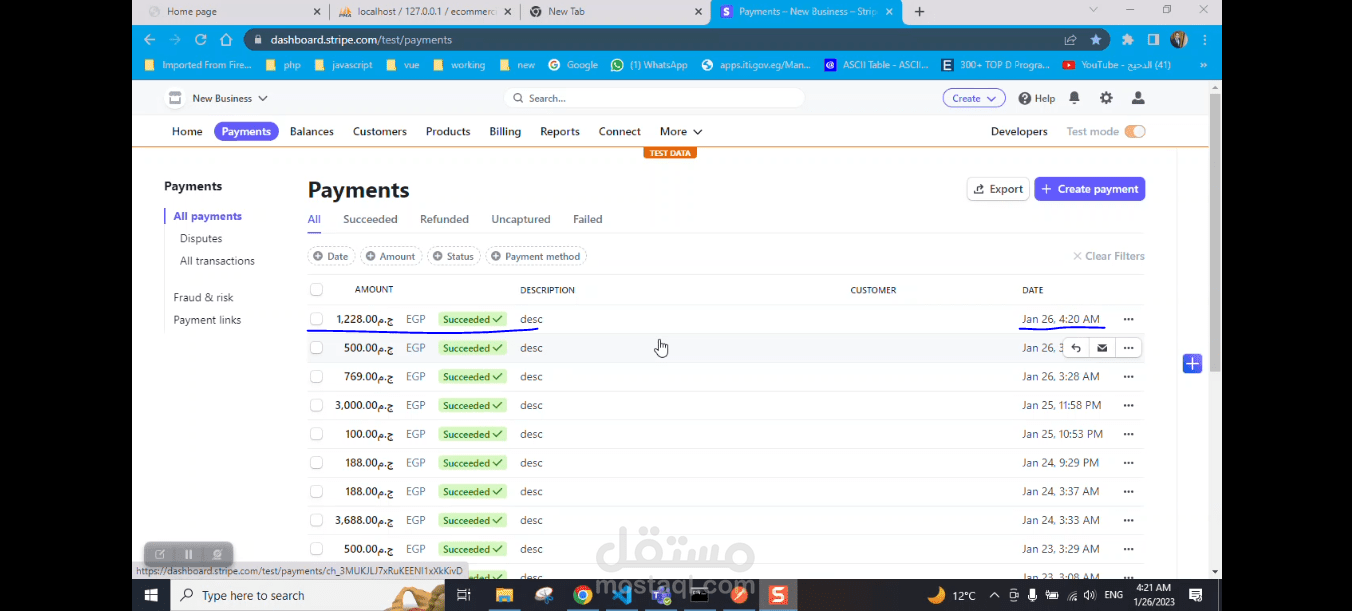1352x611 pixels.
Task: Open the Chrome three-dot menu
Action: 1205,40
